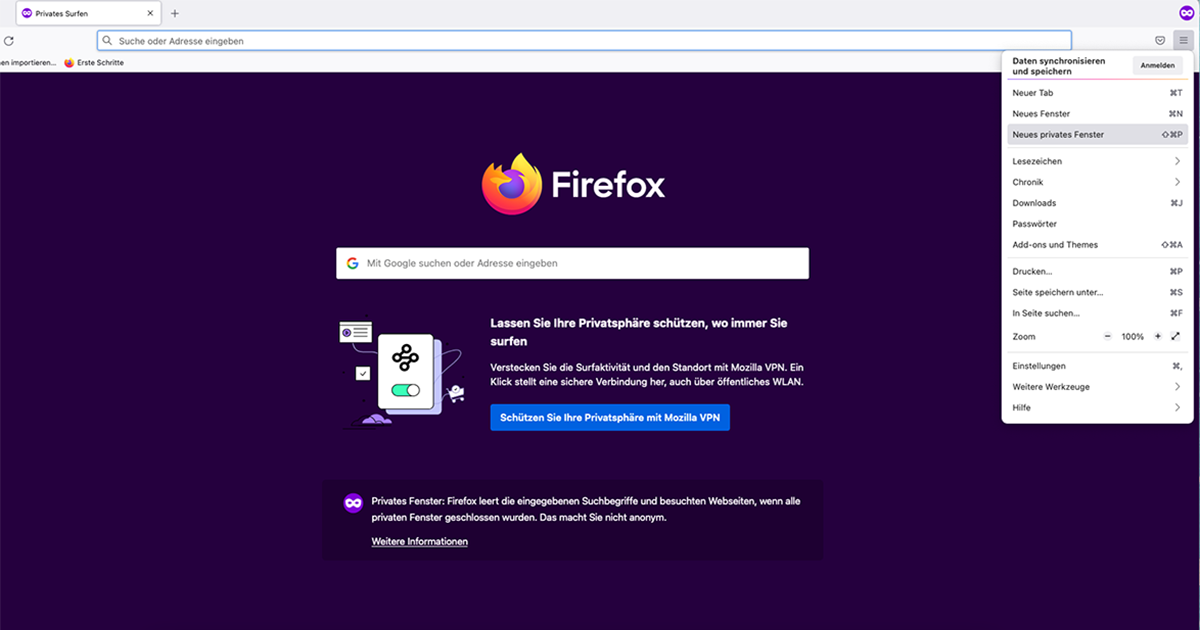Click the Lassen Sie Ihre Privatsphäre schützen heading
Viewport: 1200px width, 630px height.
pos(639,332)
